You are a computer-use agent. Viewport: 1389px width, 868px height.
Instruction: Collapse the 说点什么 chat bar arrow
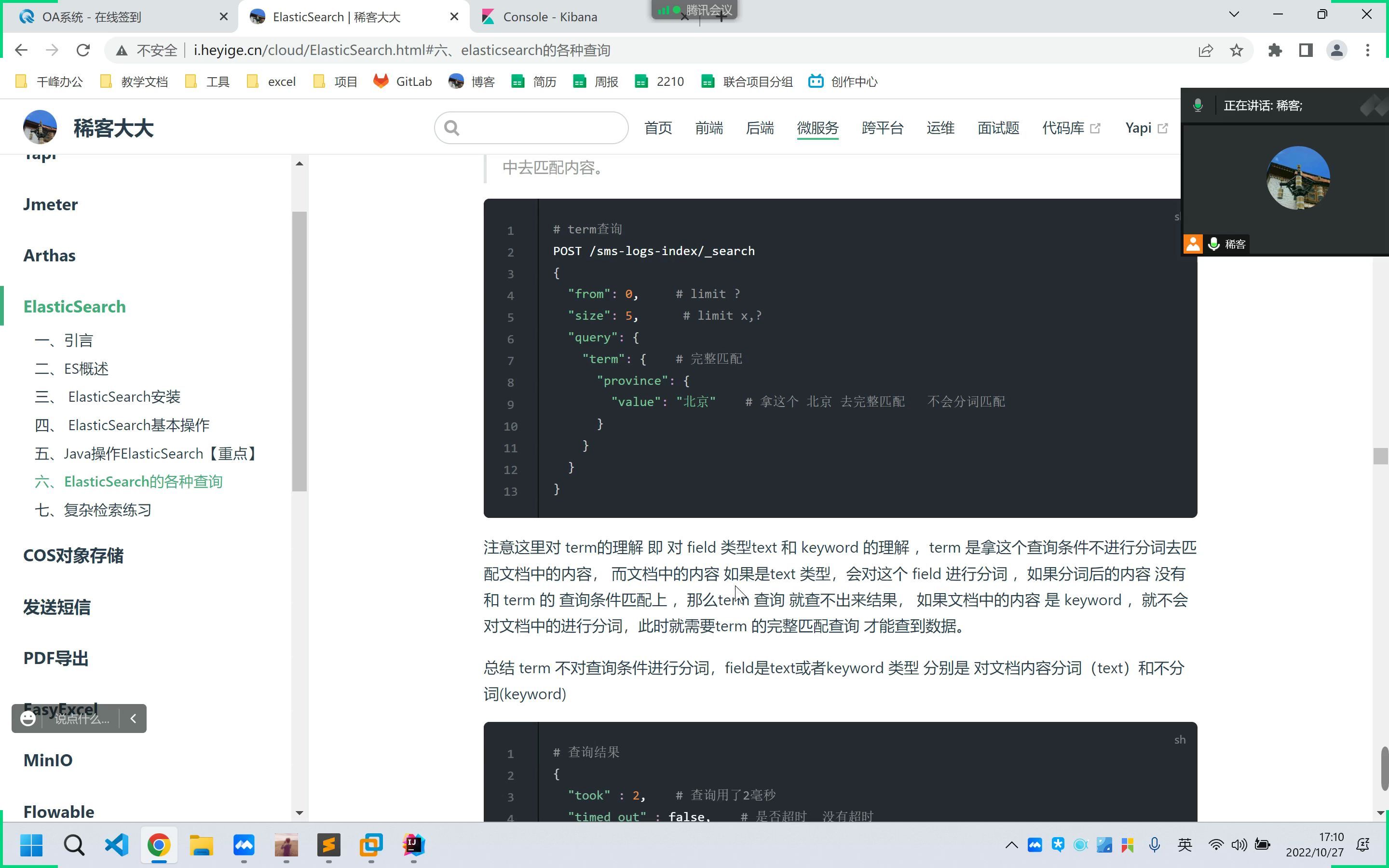click(133, 718)
